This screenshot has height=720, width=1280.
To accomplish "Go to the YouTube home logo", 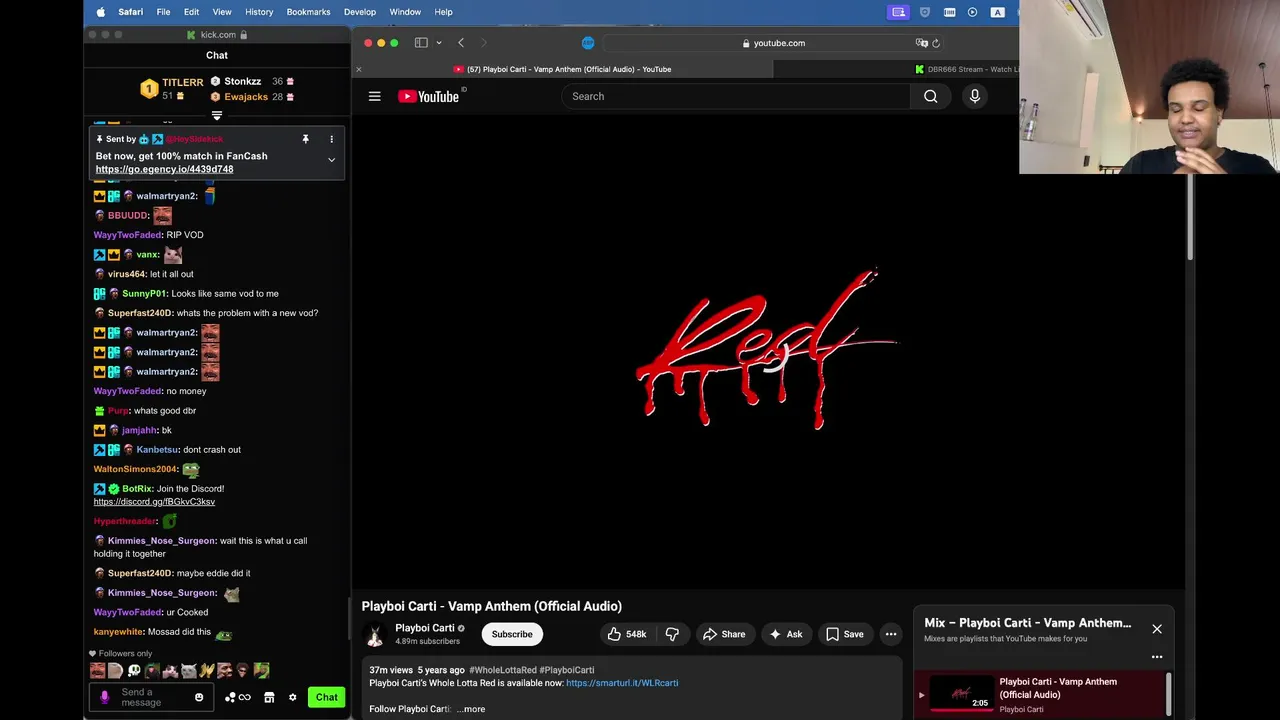I will (429, 96).
